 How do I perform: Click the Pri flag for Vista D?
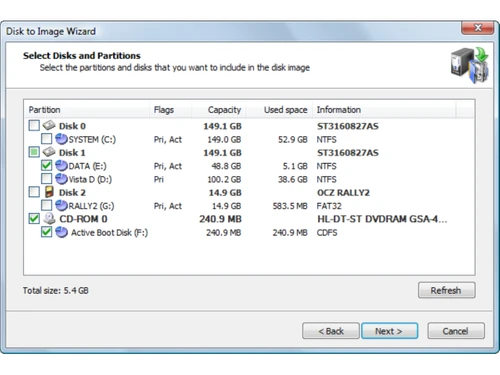click(x=159, y=179)
